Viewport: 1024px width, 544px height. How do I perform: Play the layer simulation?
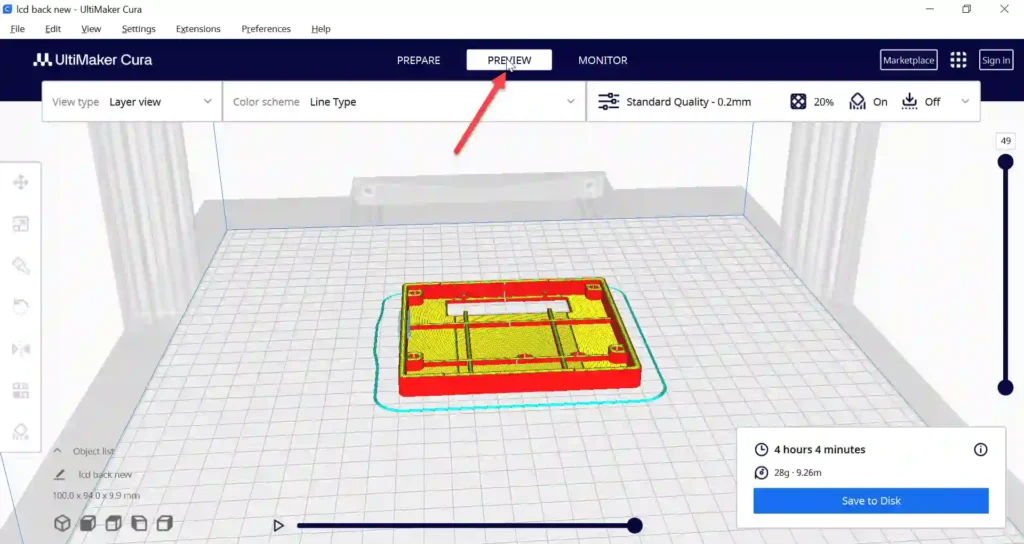[278, 525]
